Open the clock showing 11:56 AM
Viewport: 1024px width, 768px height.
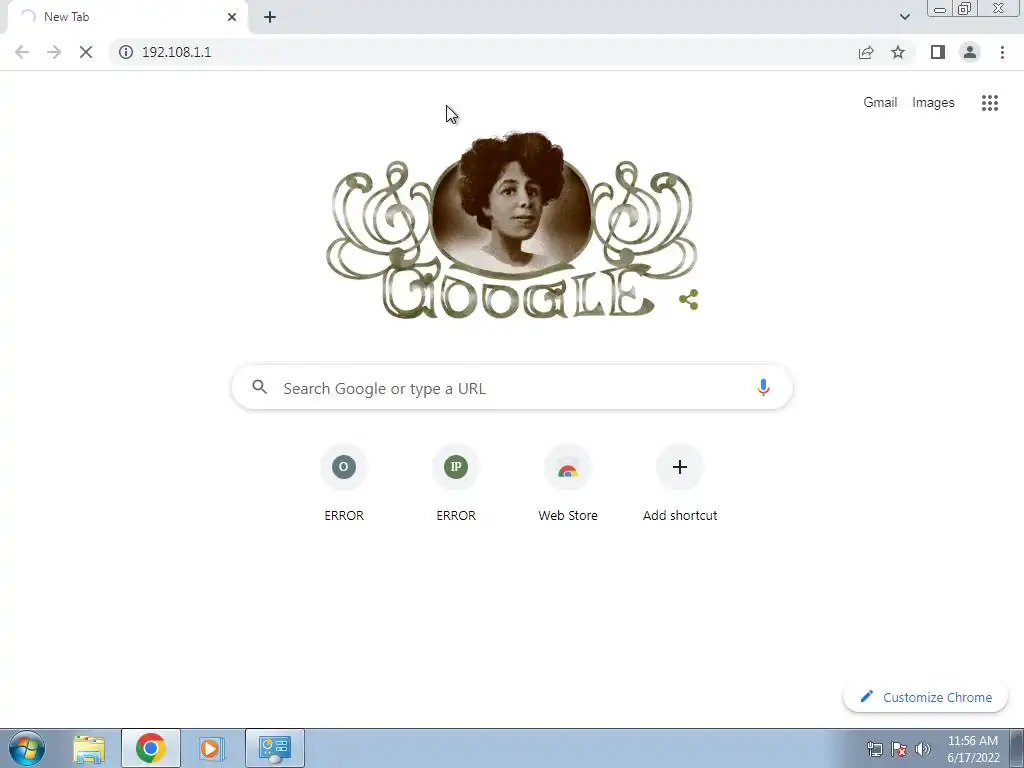point(973,749)
